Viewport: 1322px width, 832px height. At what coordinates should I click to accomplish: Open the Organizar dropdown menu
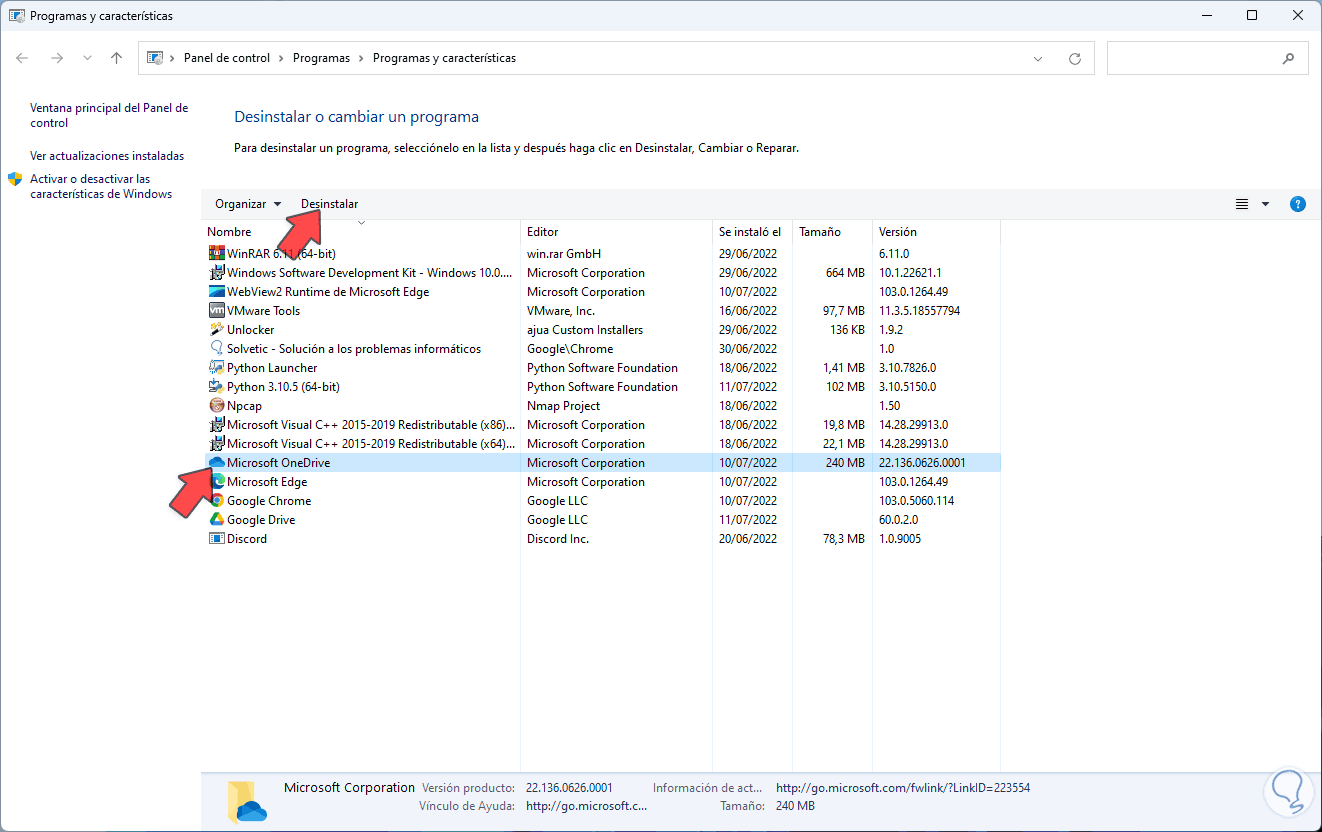(x=248, y=204)
